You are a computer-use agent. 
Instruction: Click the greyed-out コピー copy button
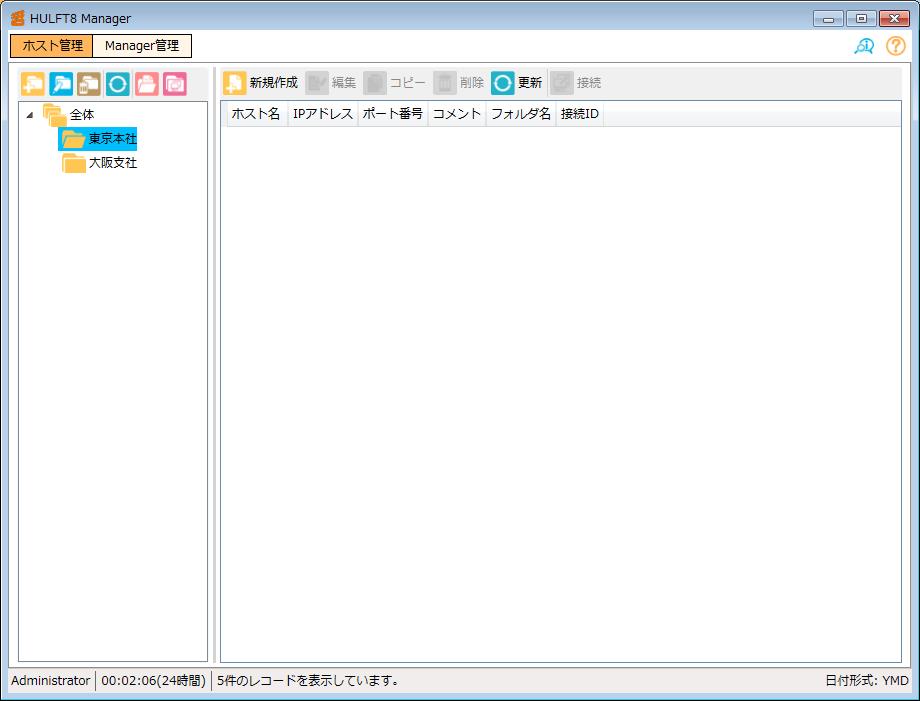(395, 83)
